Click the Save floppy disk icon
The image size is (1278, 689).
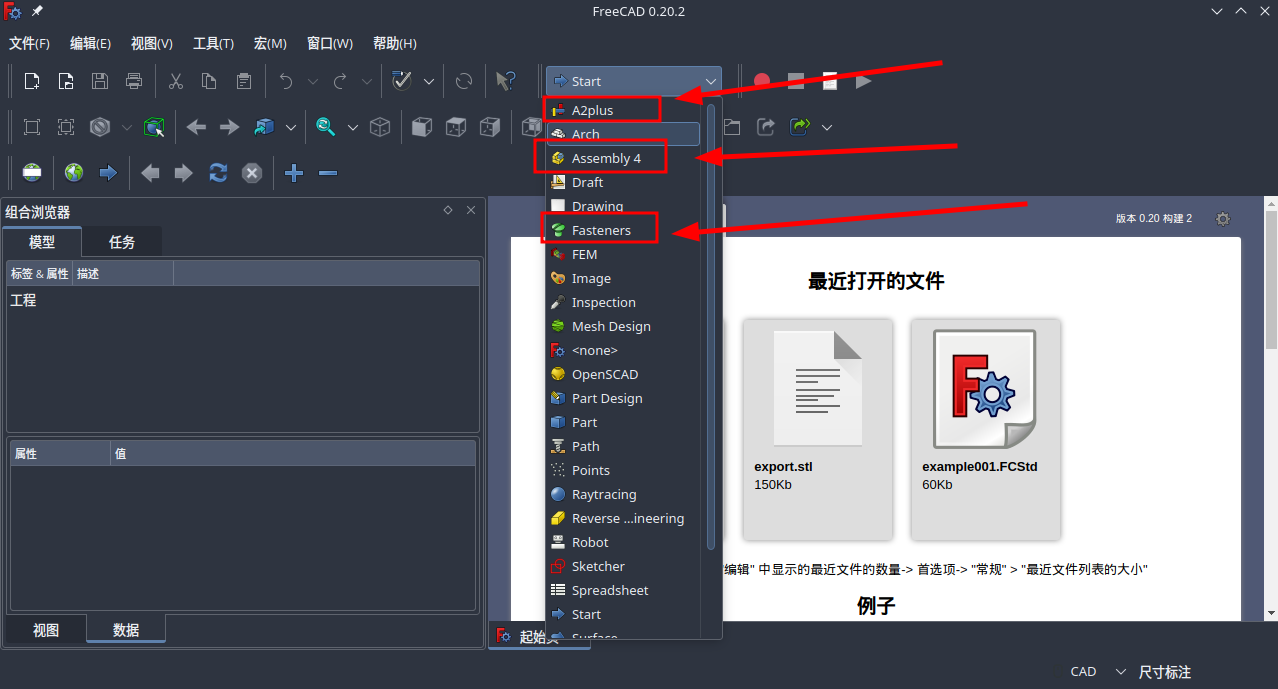pos(100,81)
